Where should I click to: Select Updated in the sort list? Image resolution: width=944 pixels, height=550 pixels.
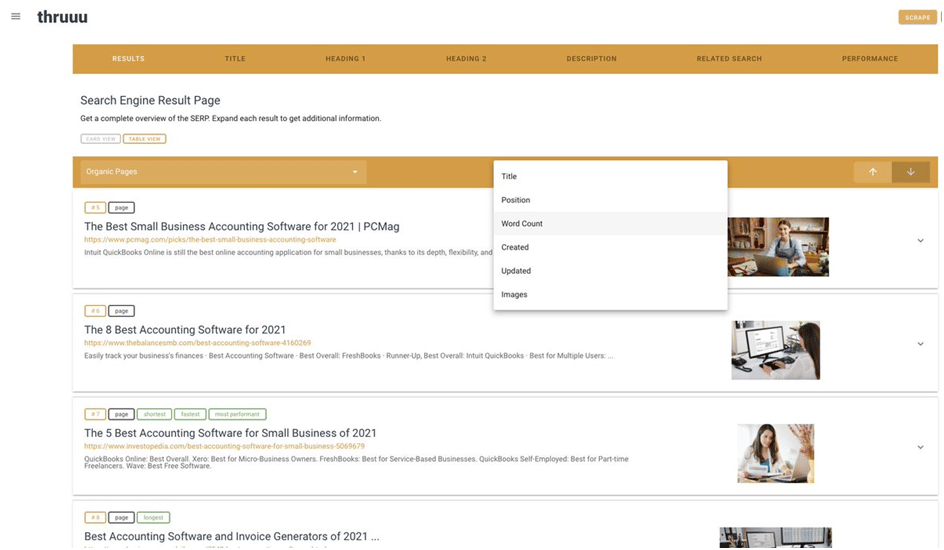[516, 271]
